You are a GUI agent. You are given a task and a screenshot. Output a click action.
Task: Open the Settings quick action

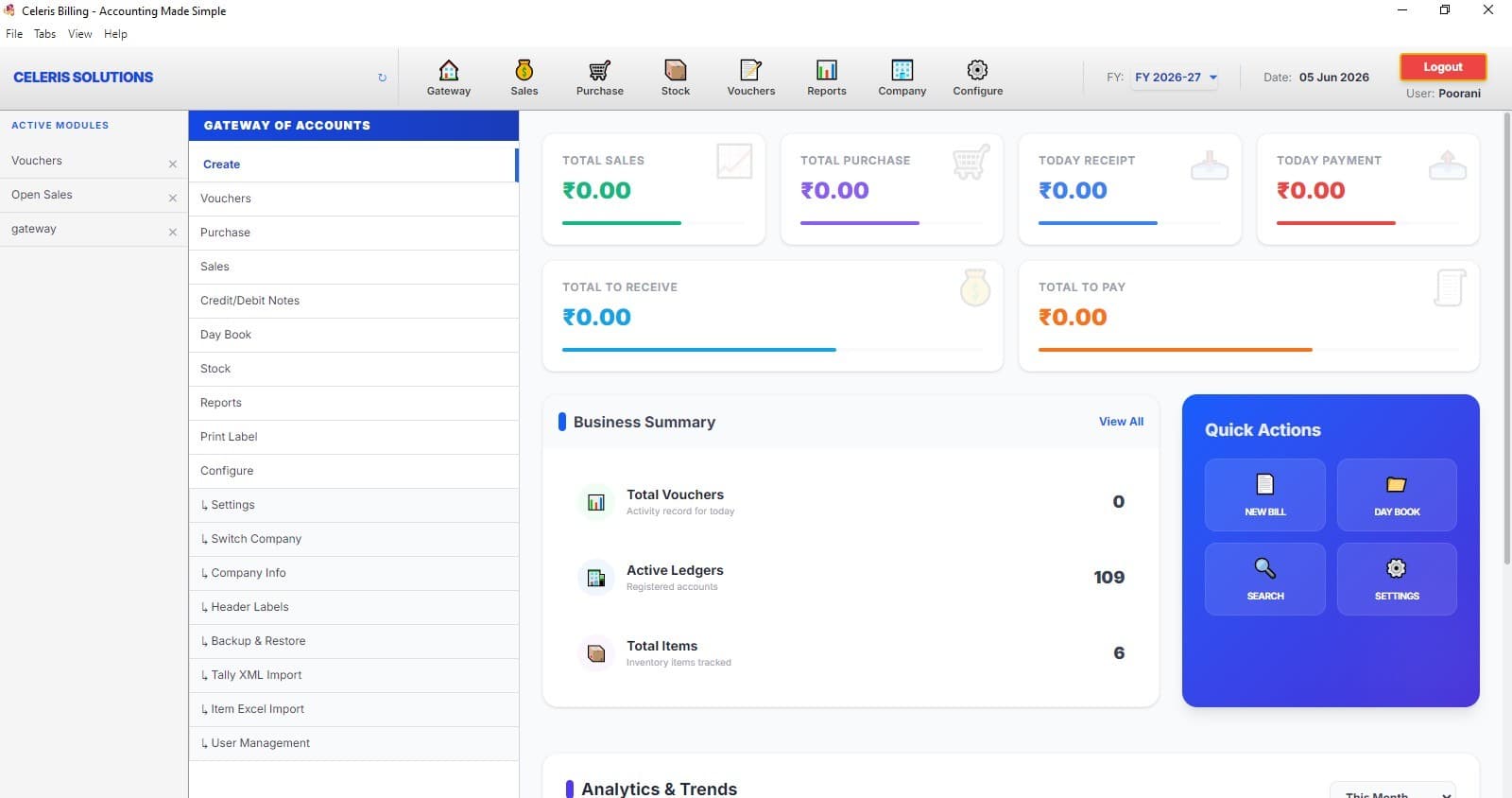point(1397,579)
